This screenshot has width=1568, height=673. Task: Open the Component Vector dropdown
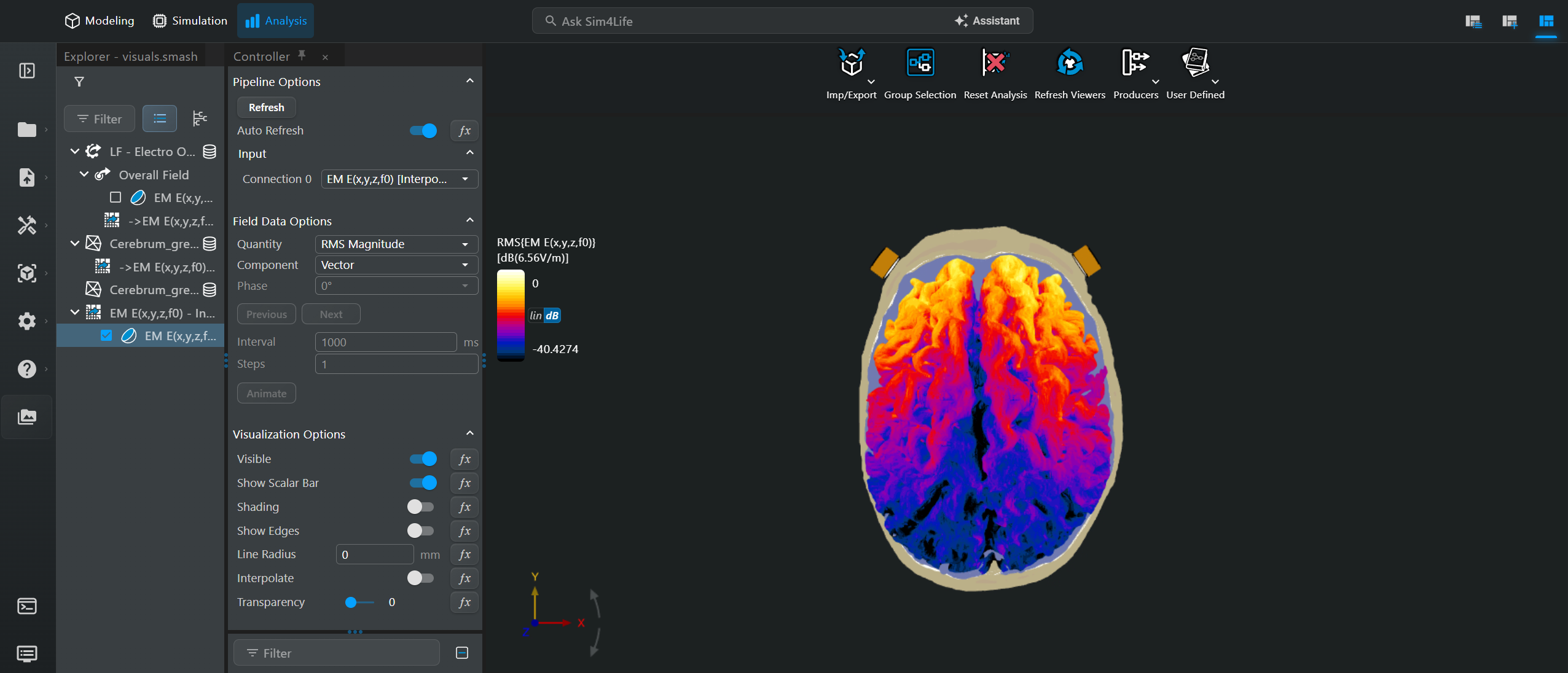(396, 265)
